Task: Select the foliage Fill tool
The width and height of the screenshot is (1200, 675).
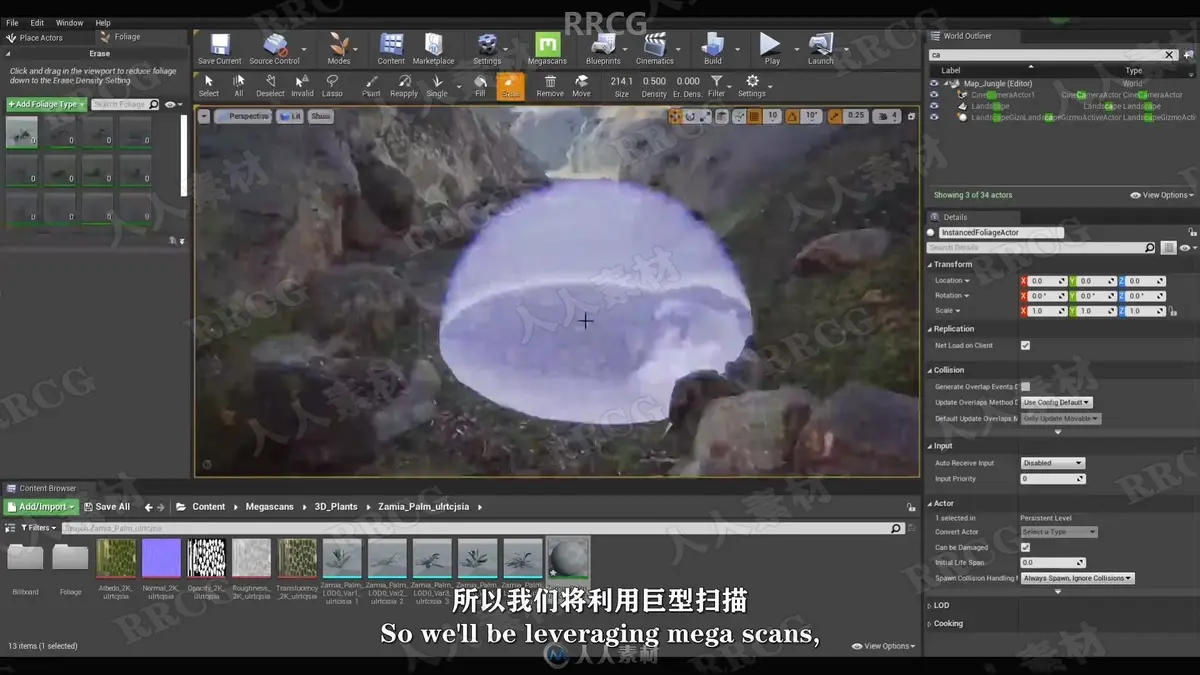Action: [x=480, y=86]
